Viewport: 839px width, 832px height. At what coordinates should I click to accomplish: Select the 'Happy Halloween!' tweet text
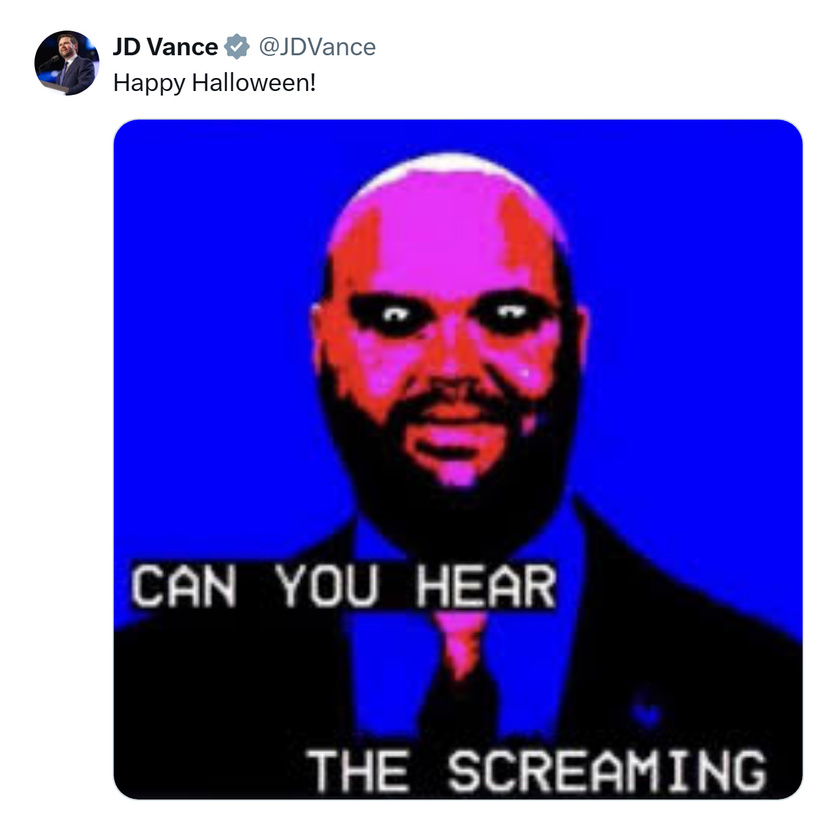[x=215, y=83]
